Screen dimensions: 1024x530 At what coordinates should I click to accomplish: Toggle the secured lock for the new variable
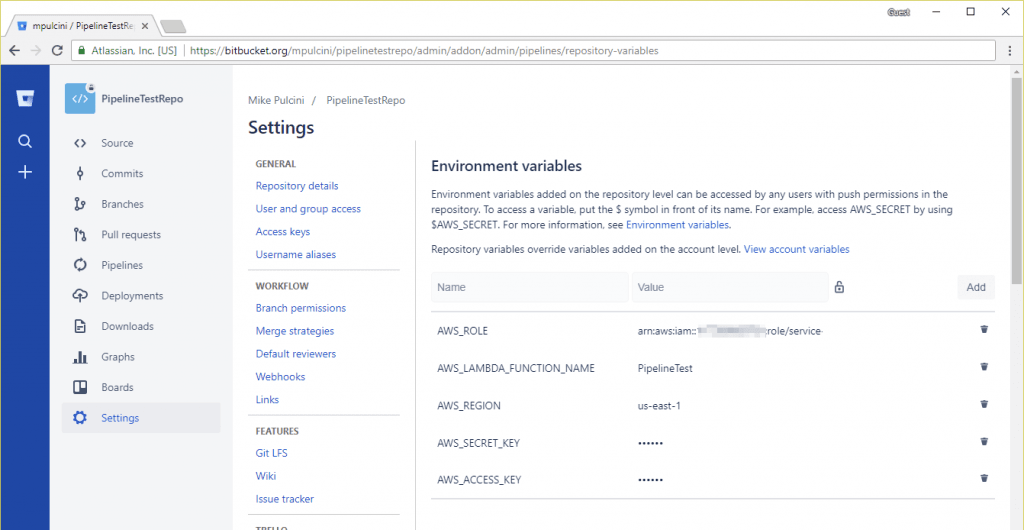pos(839,287)
